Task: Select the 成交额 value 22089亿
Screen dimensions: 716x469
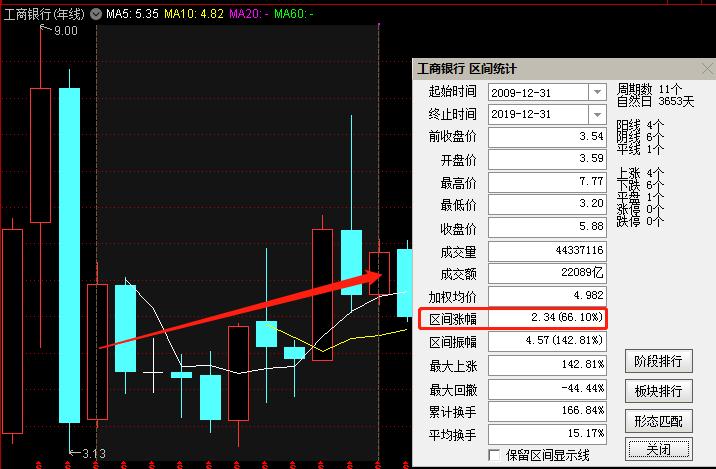Action: pyautogui.click(x=547, y=273)
